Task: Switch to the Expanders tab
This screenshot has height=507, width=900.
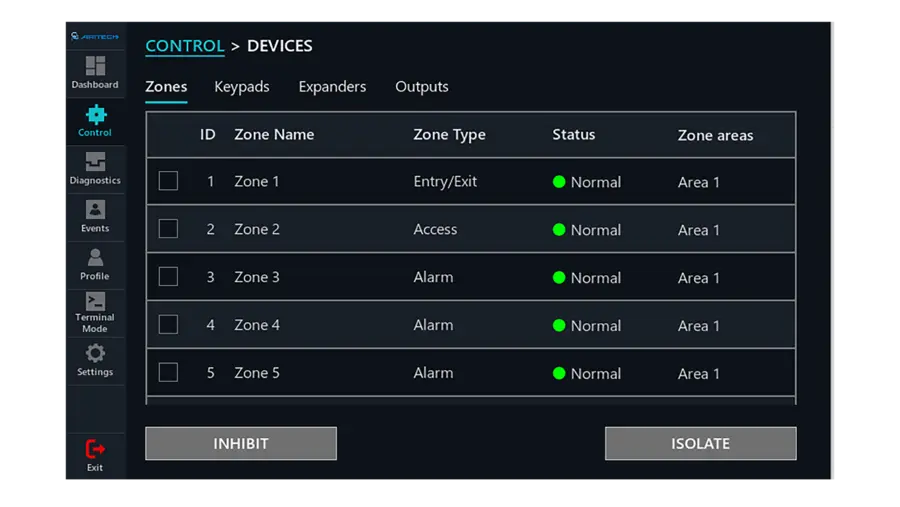Action: [x=332, y=87]
